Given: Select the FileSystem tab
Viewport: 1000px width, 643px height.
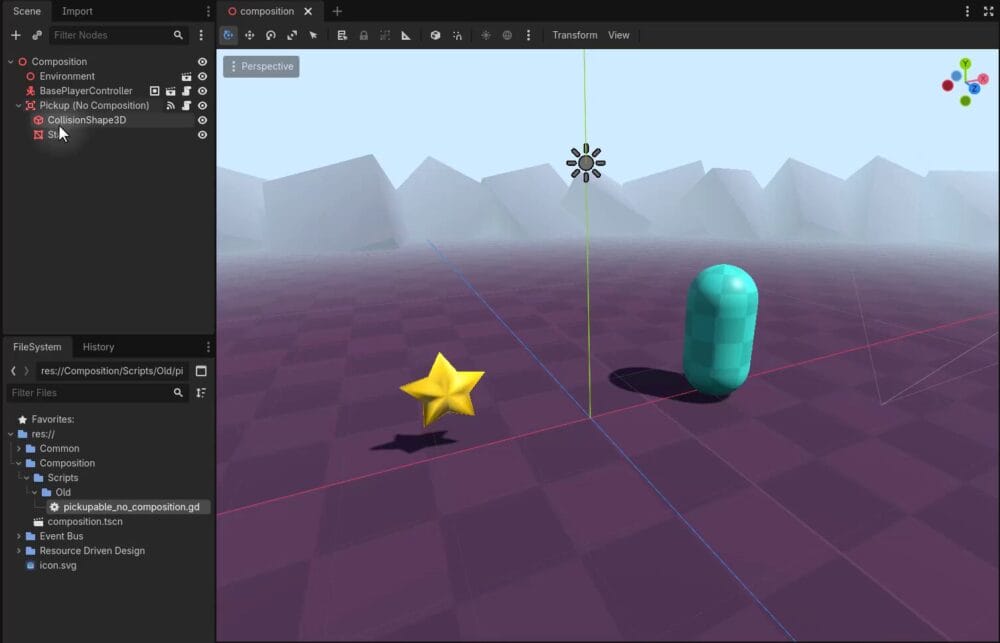Looking at the screenshot, I should click(x=37, y=347).
